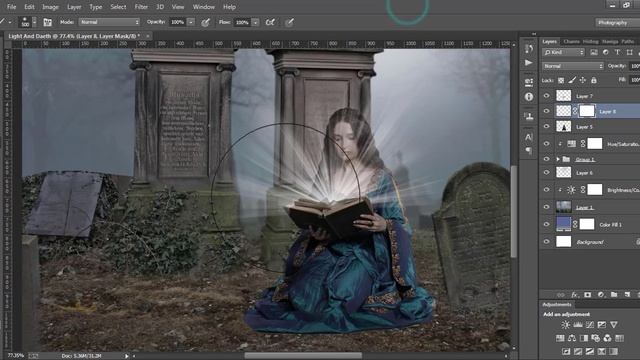Filter layers by shape layer icon

pyautogui.click(x=629, y=52)
